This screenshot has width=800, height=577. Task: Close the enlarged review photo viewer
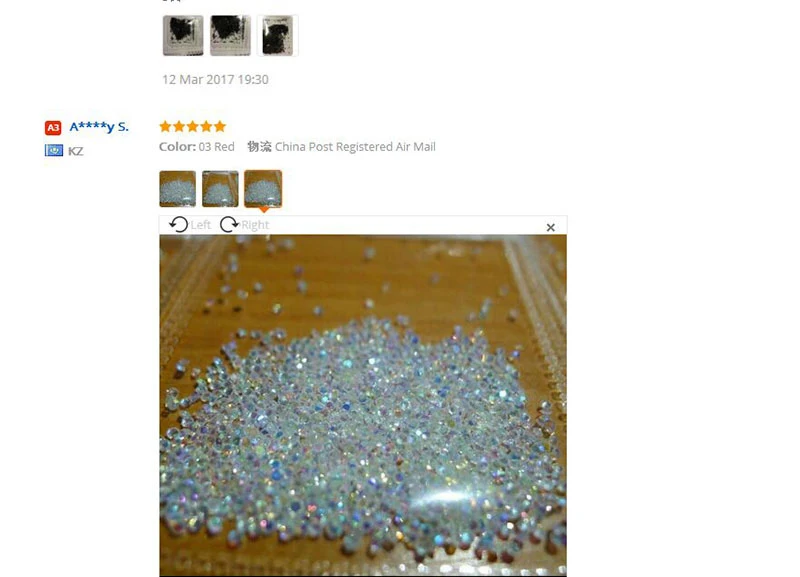551,228
